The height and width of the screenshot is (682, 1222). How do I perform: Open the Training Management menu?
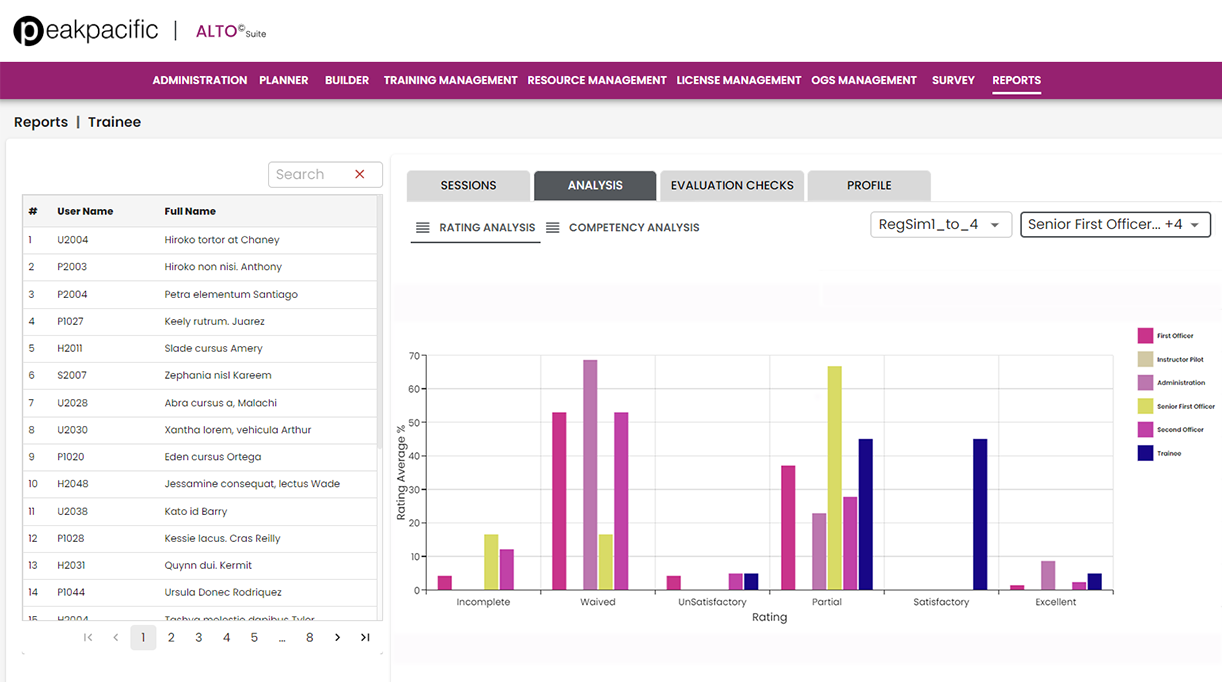pyautogui.click(x=450, y=81)
